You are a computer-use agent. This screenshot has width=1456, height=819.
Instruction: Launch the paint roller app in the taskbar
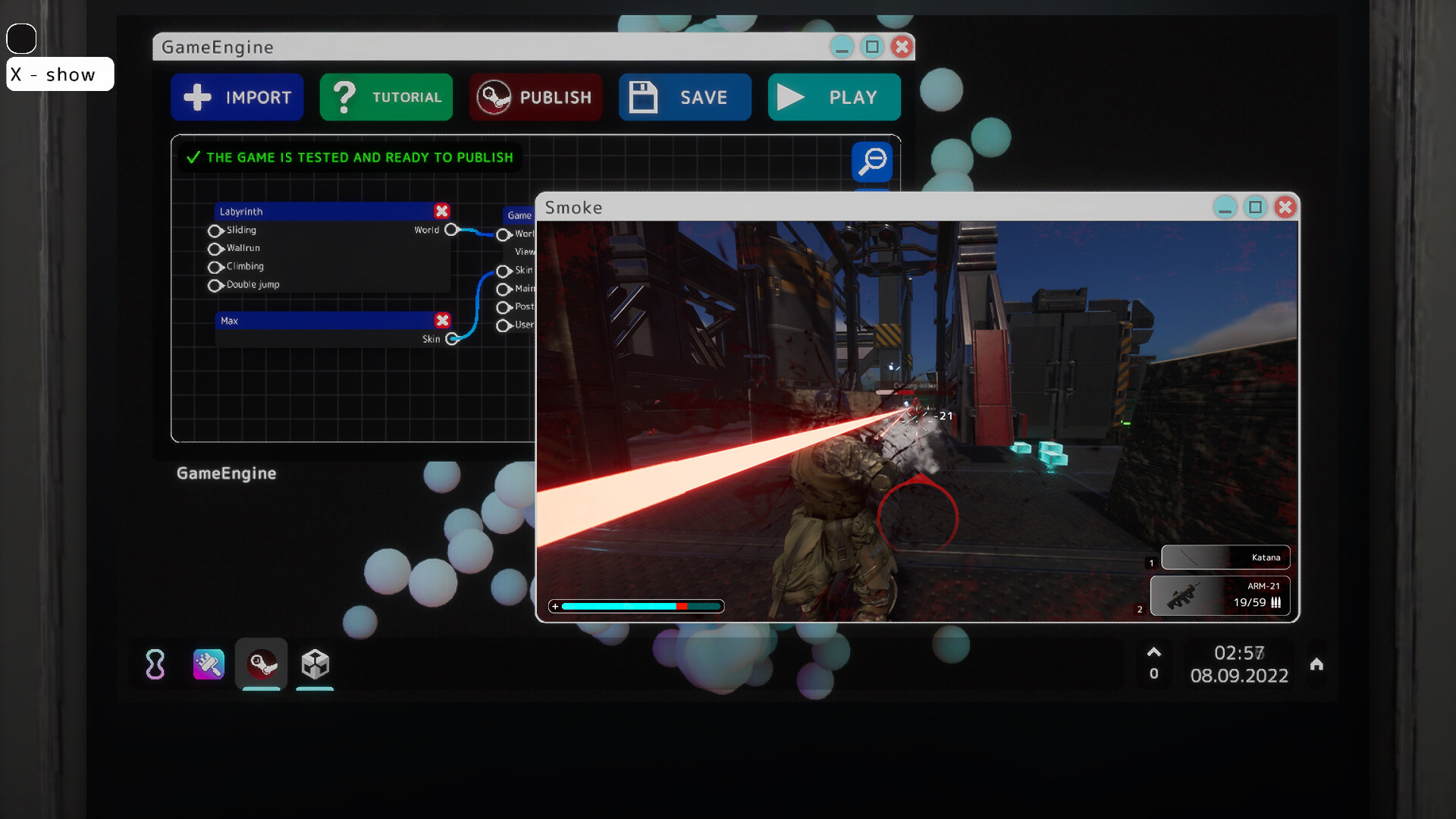(208, 665)
